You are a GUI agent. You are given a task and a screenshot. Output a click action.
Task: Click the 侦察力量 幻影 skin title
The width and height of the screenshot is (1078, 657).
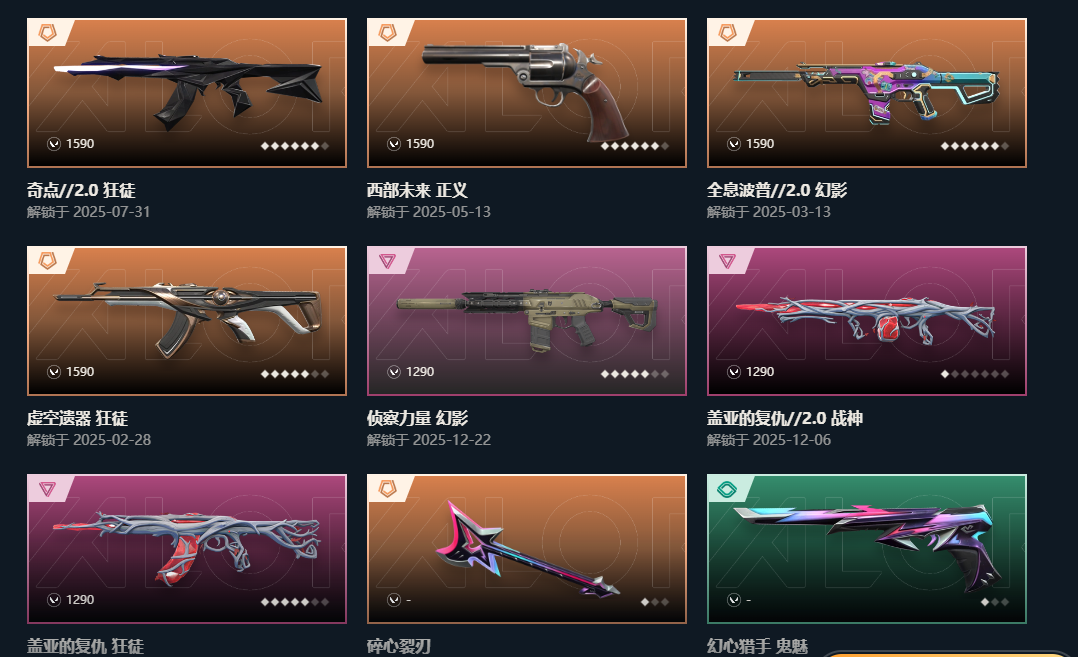(417, 418)
